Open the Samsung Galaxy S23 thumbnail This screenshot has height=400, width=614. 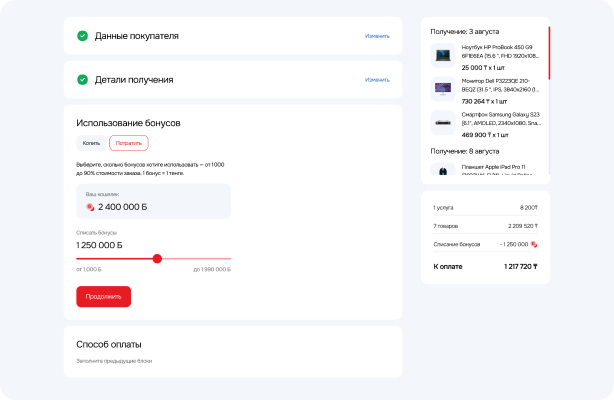coord(443,122)
